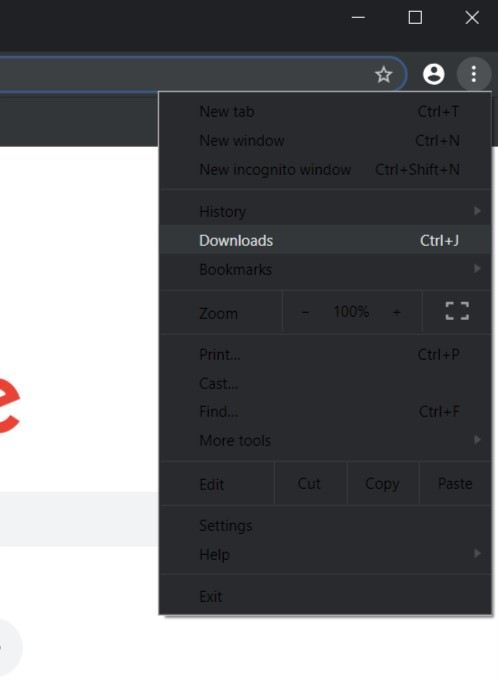The height and width of the screenshot is (687, 498).
Task: Choose New incognito window
Action: 325,169
